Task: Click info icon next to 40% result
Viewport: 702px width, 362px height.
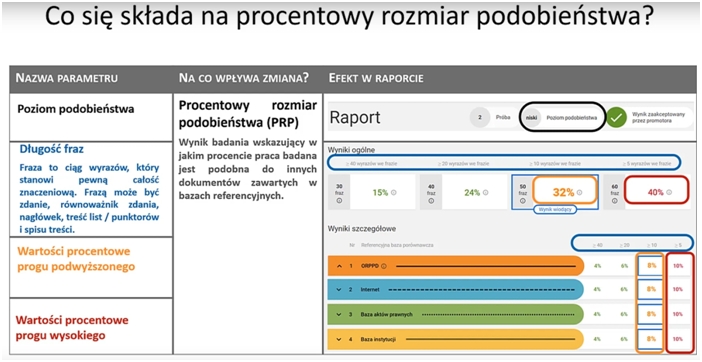Action: [x=669, y=192]
